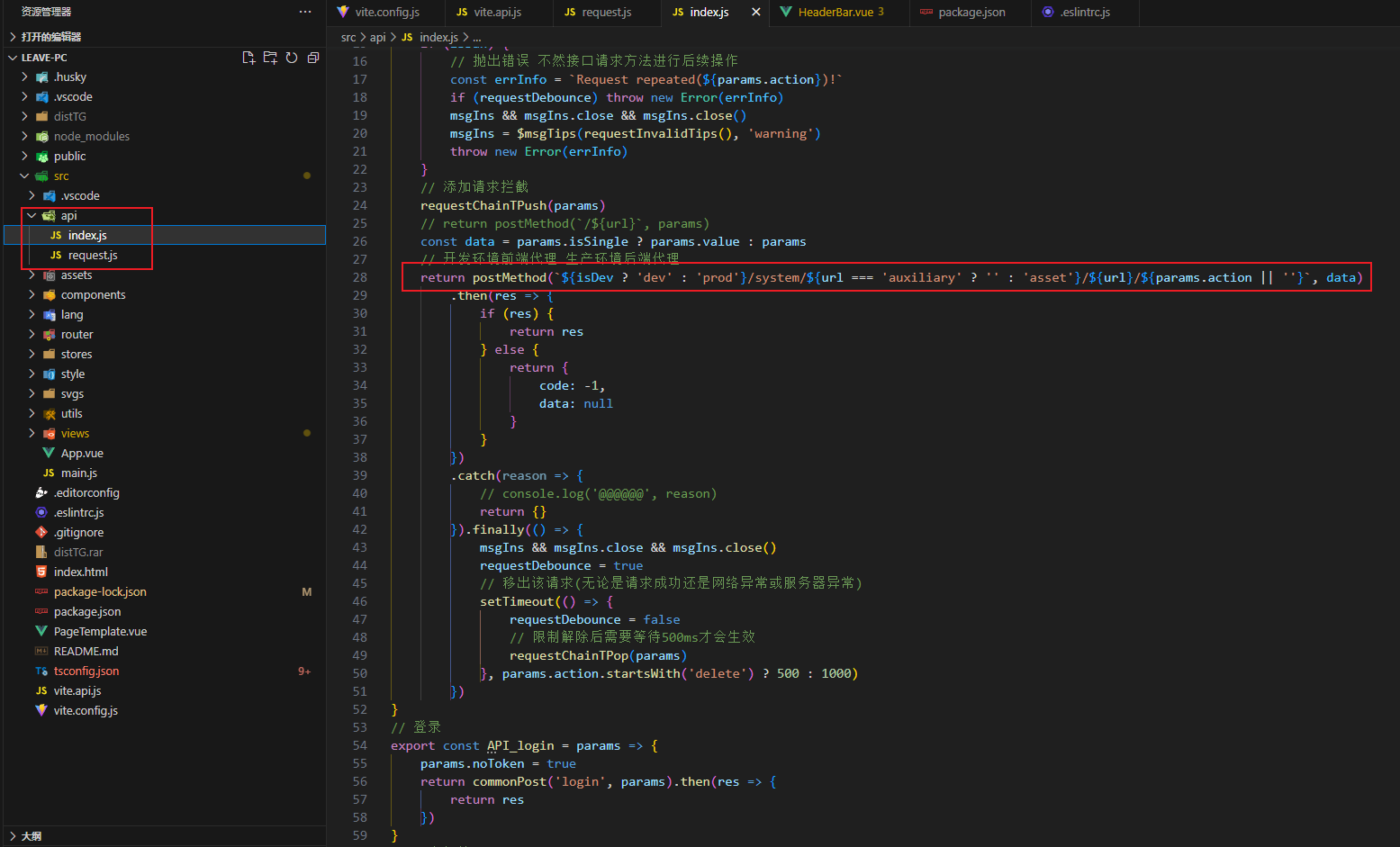1400x847 pixels.
Task: Open request.js in the api folder
Action: click(x=93, y=255)
